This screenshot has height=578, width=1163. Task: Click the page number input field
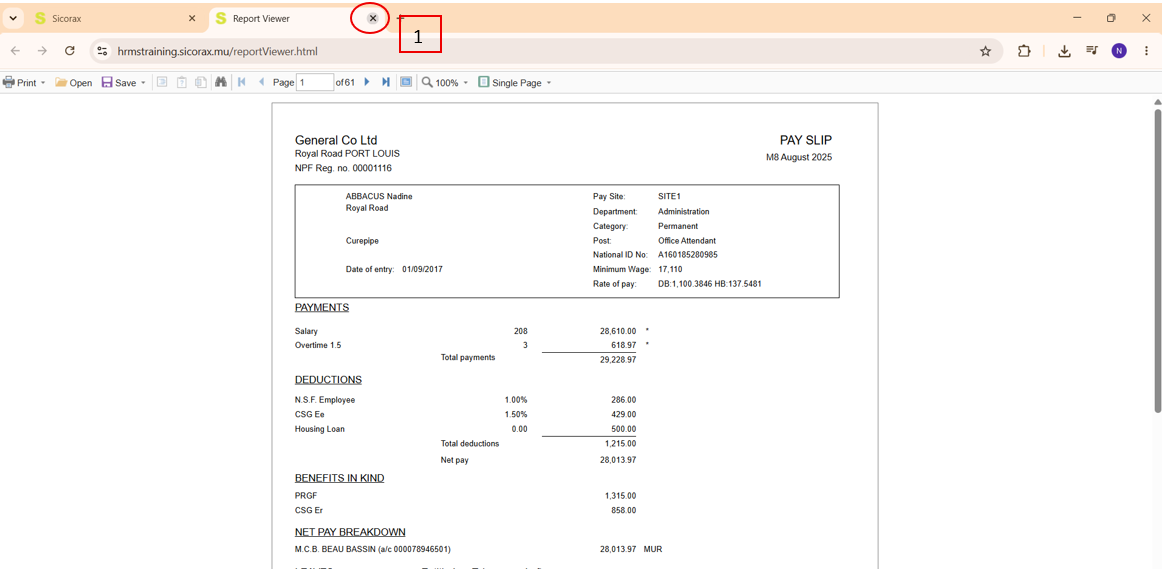tap(315, 82)
